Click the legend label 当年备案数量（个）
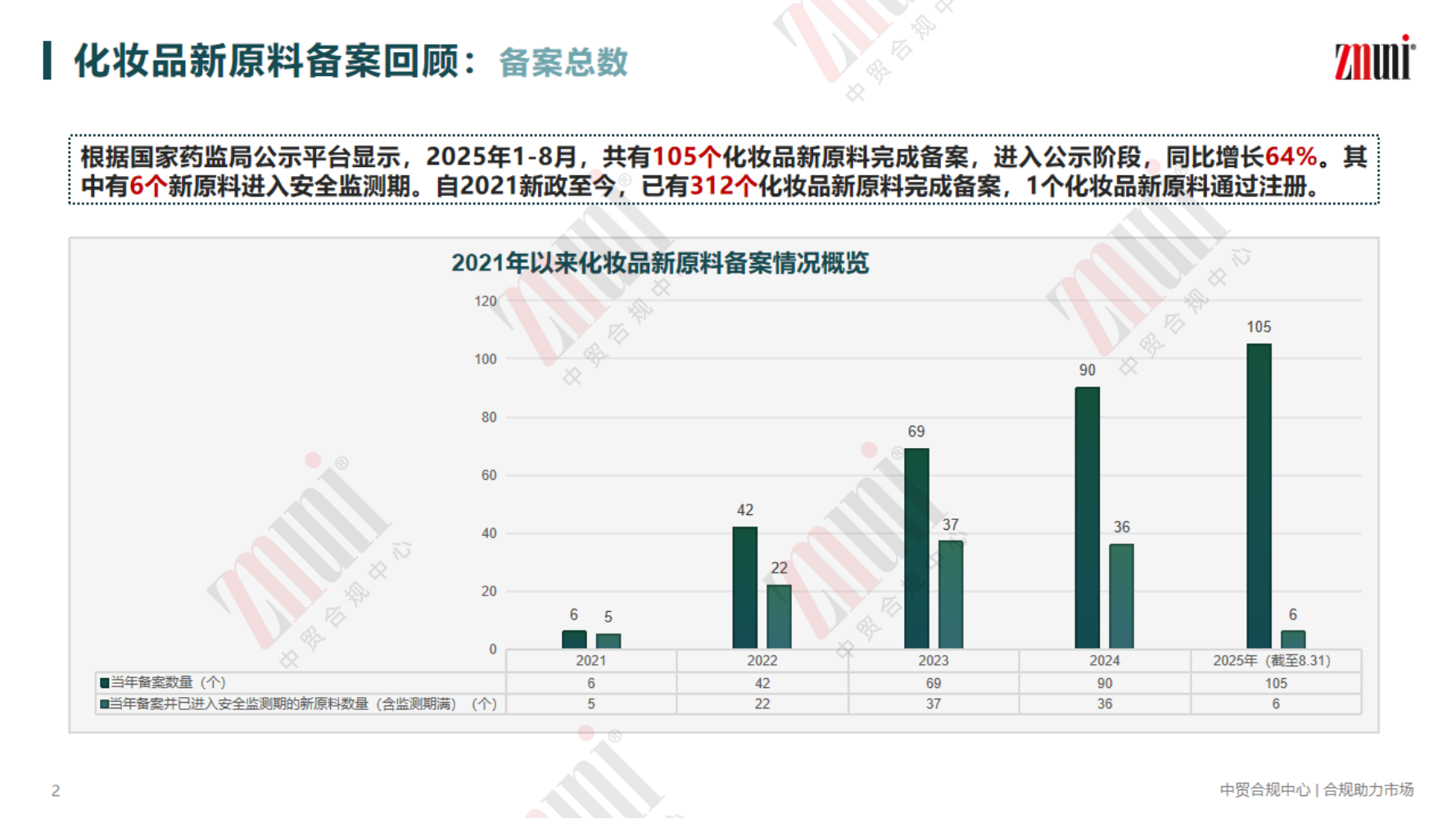Viewport: 1456px width, 819px height. pyautogui.click(x=168, y=682)
